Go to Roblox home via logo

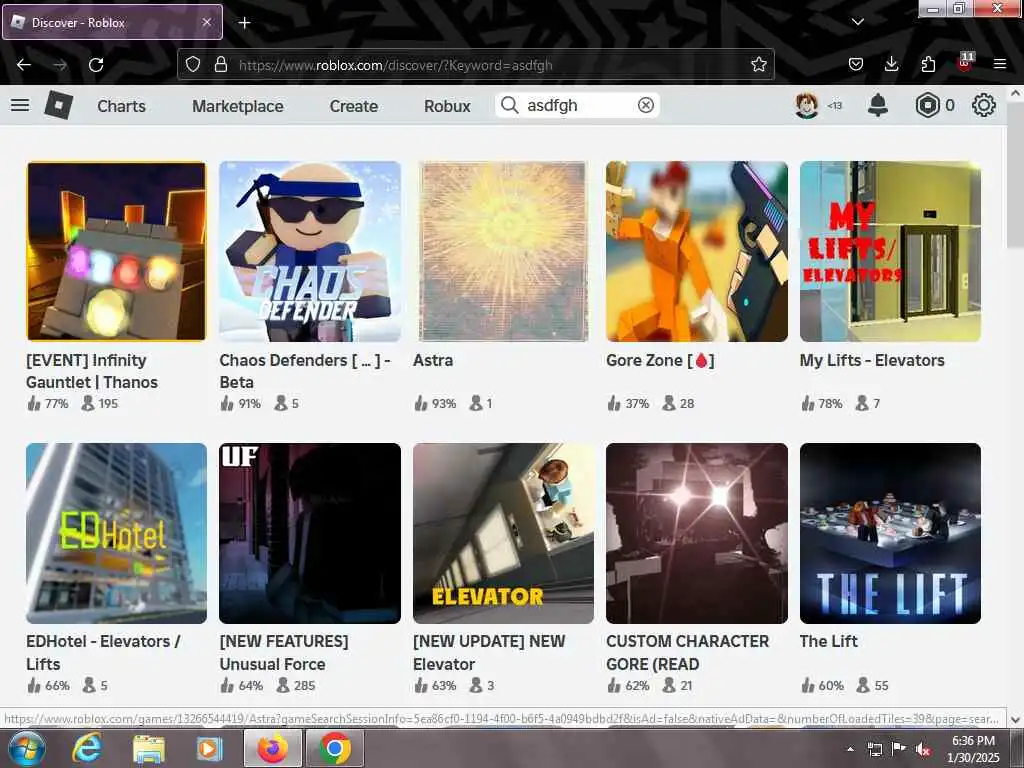tap(58, 105)
